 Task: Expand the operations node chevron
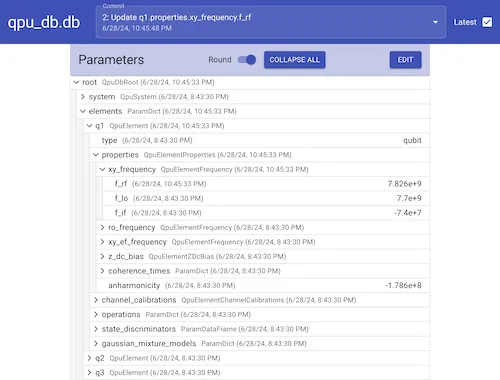point(96,314)
